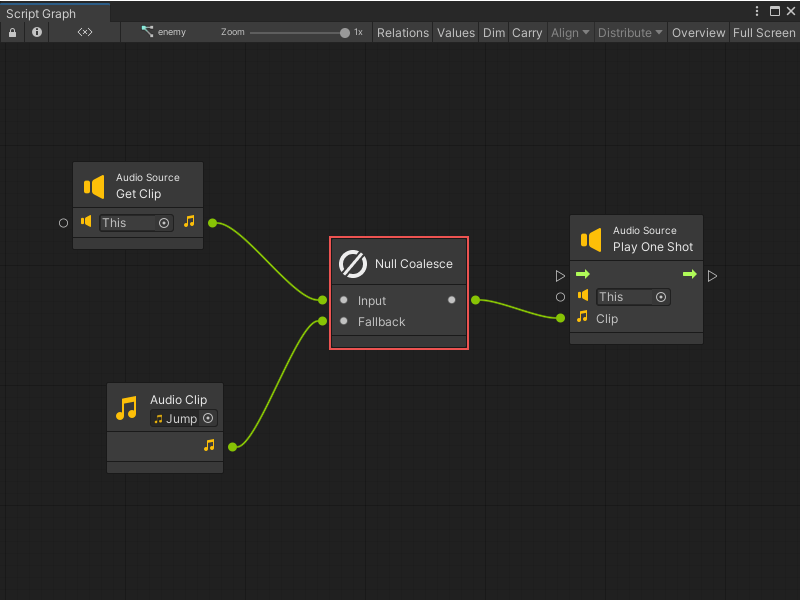This screenshot has height=600, width=800.
Task: Toggle the Values display
Action: (456, 32)
